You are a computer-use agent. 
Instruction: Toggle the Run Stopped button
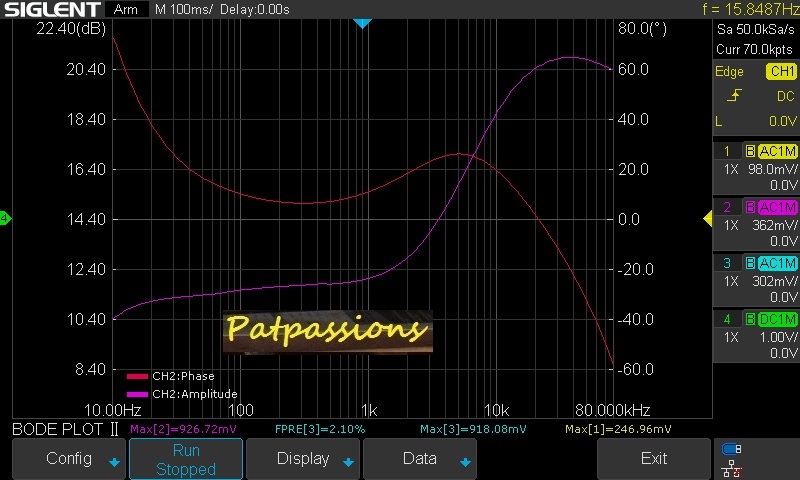tap(186, 459)
